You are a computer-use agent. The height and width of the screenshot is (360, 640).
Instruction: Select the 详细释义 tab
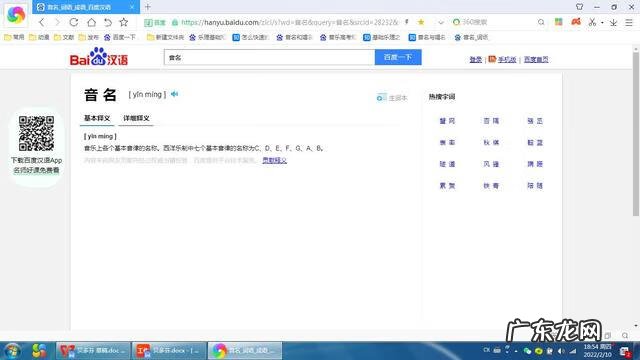pos(136,118)
